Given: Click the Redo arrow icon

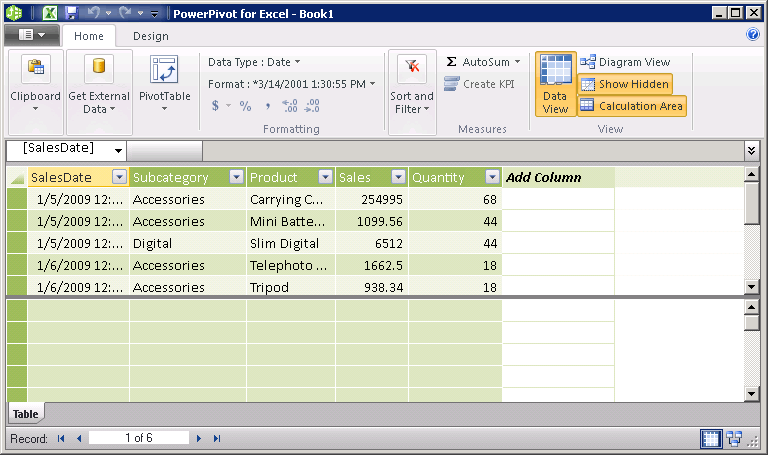Looking at the screenshot, I should click(x=125, y=13).
